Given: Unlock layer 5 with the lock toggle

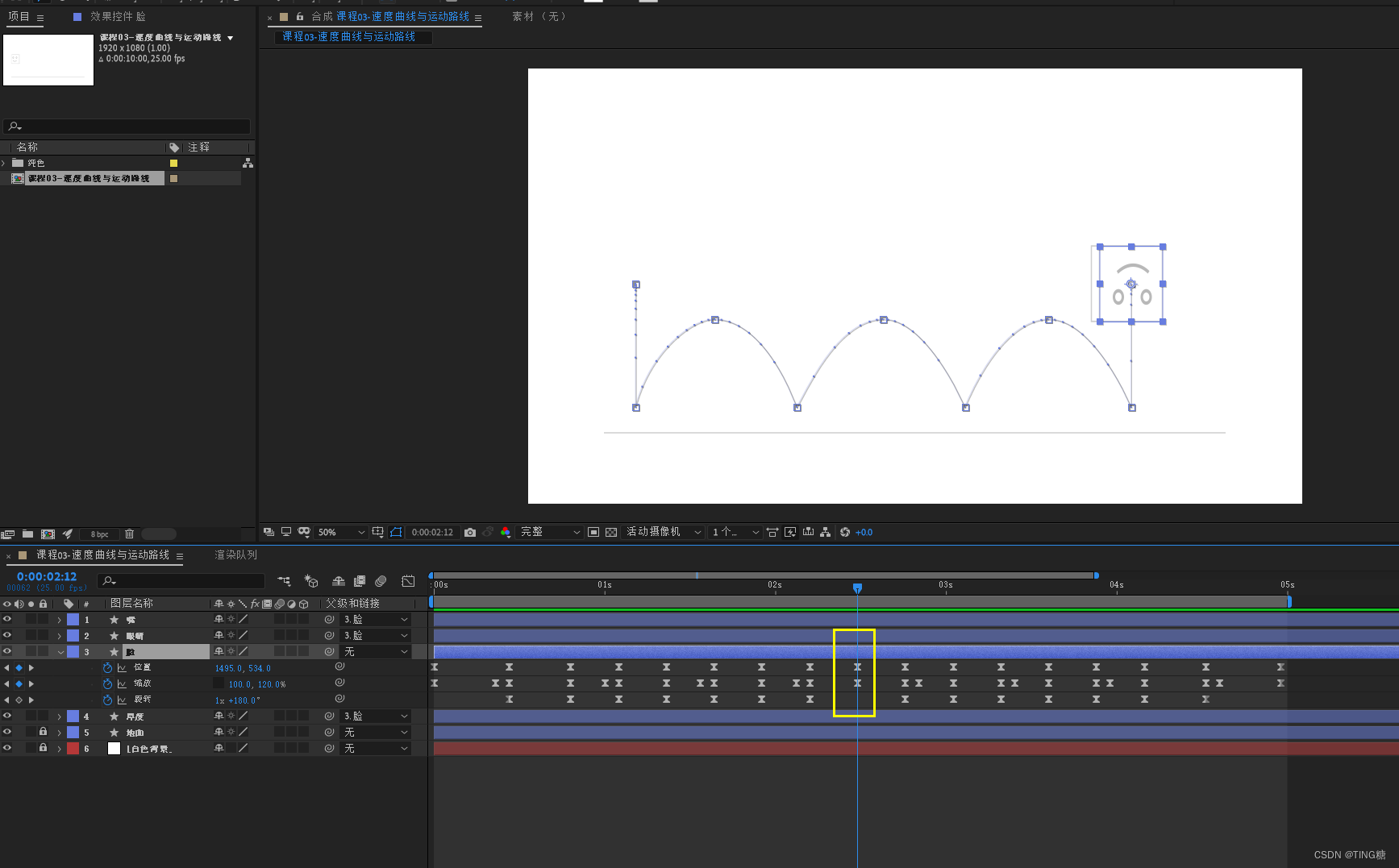Looking at the screenshot, I should tap(43, 732).
